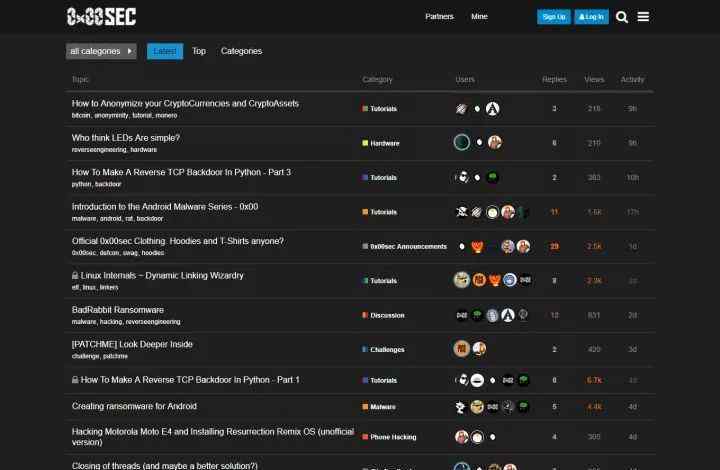Click the Malware category badge
This screenshot has width=720, height=470.
coord(379,407)
